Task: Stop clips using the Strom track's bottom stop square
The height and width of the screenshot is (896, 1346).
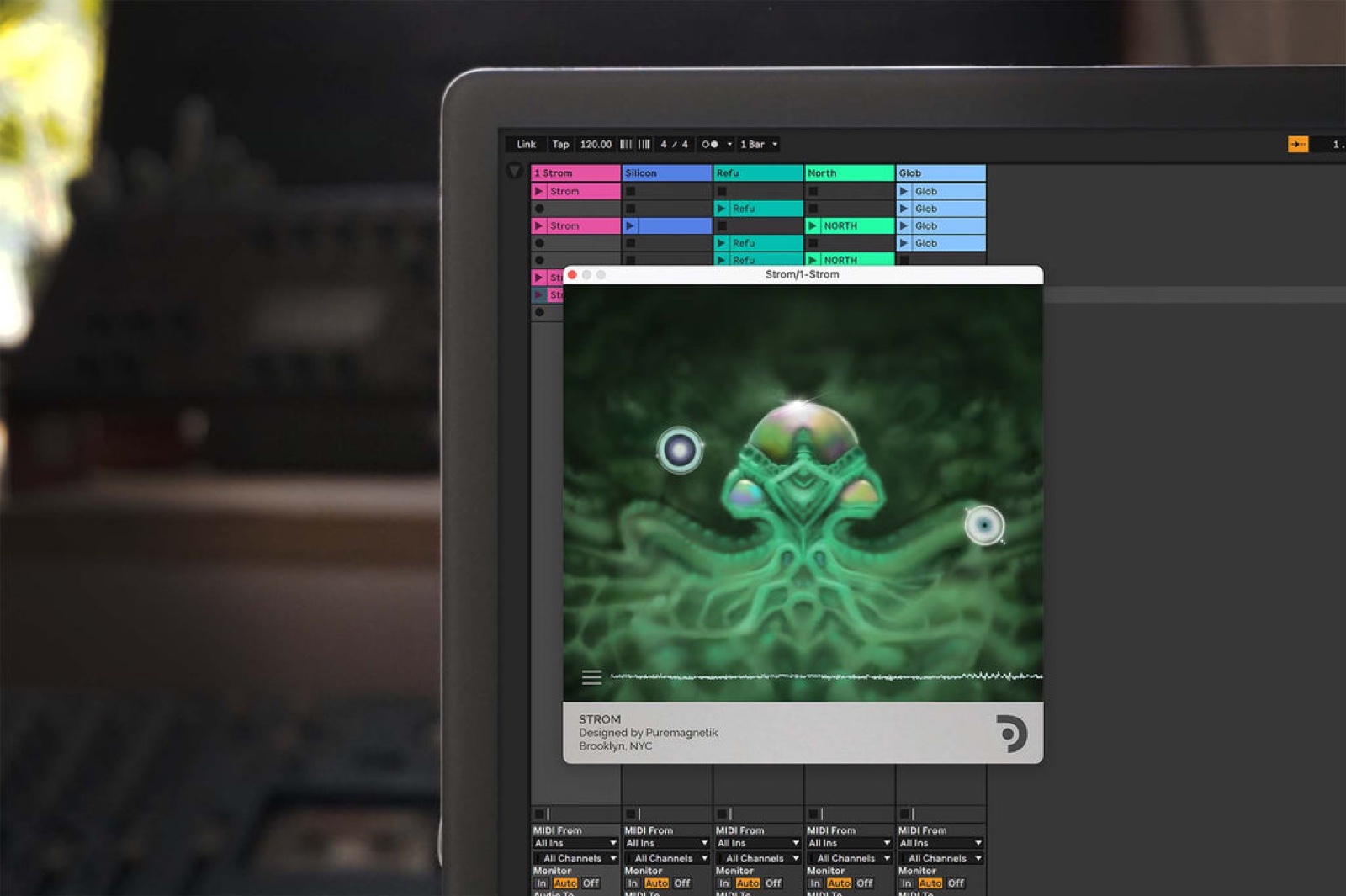Action: (x=539, y=814)
